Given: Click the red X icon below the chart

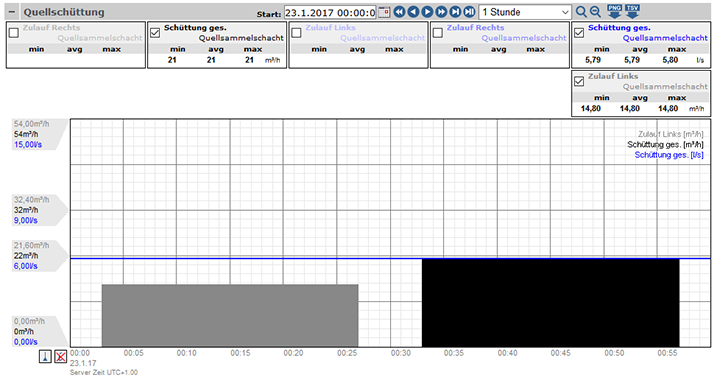Looking at the screenshot, I should pos(61,357).
